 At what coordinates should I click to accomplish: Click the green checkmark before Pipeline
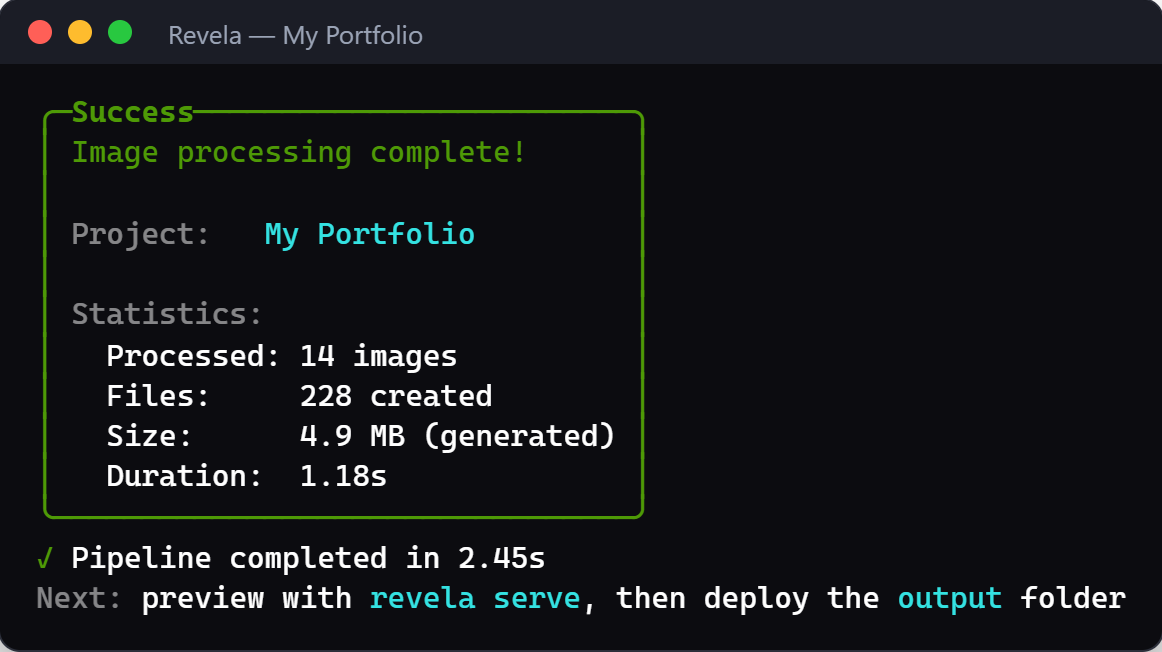pos(45,559)
